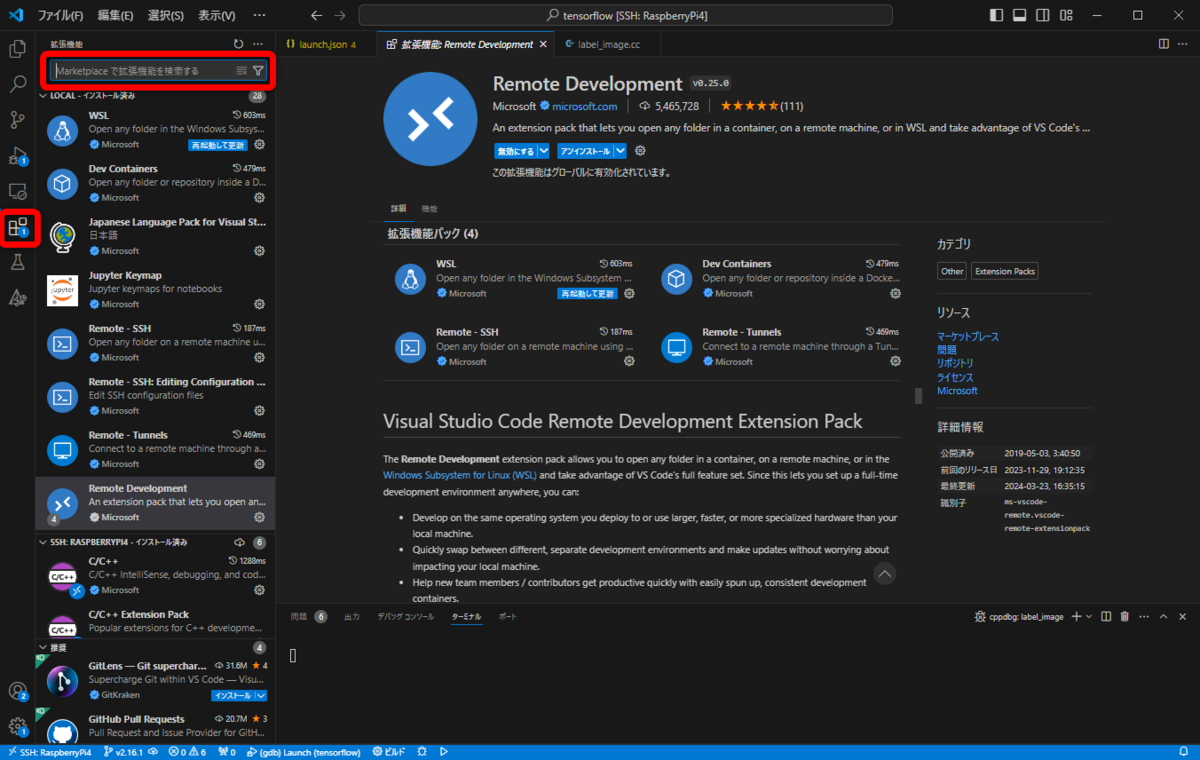
Task: Open the Windows Subsystem for Linux (WSL) link
Action: point(460,475)
